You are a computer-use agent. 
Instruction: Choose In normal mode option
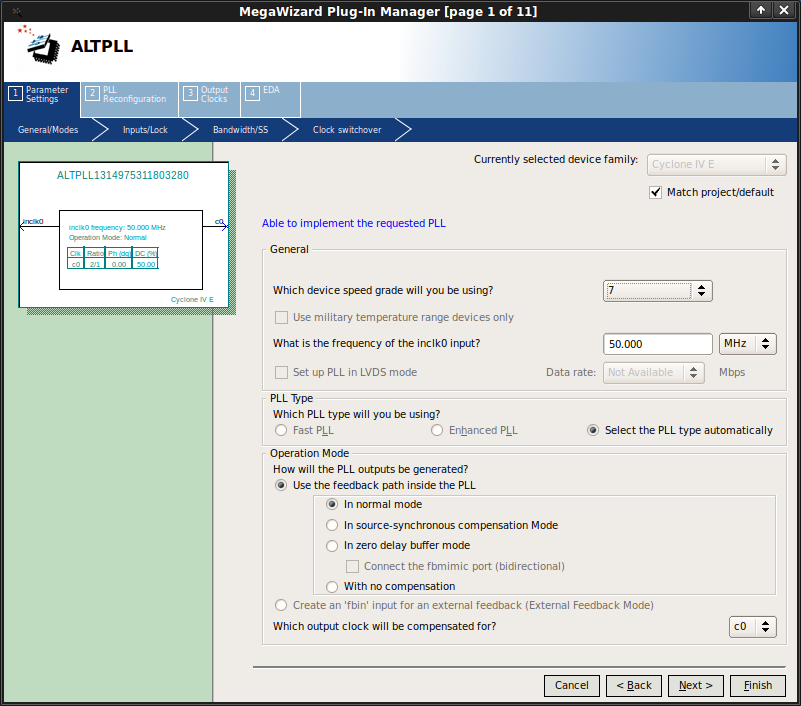(x=332, y=504)
